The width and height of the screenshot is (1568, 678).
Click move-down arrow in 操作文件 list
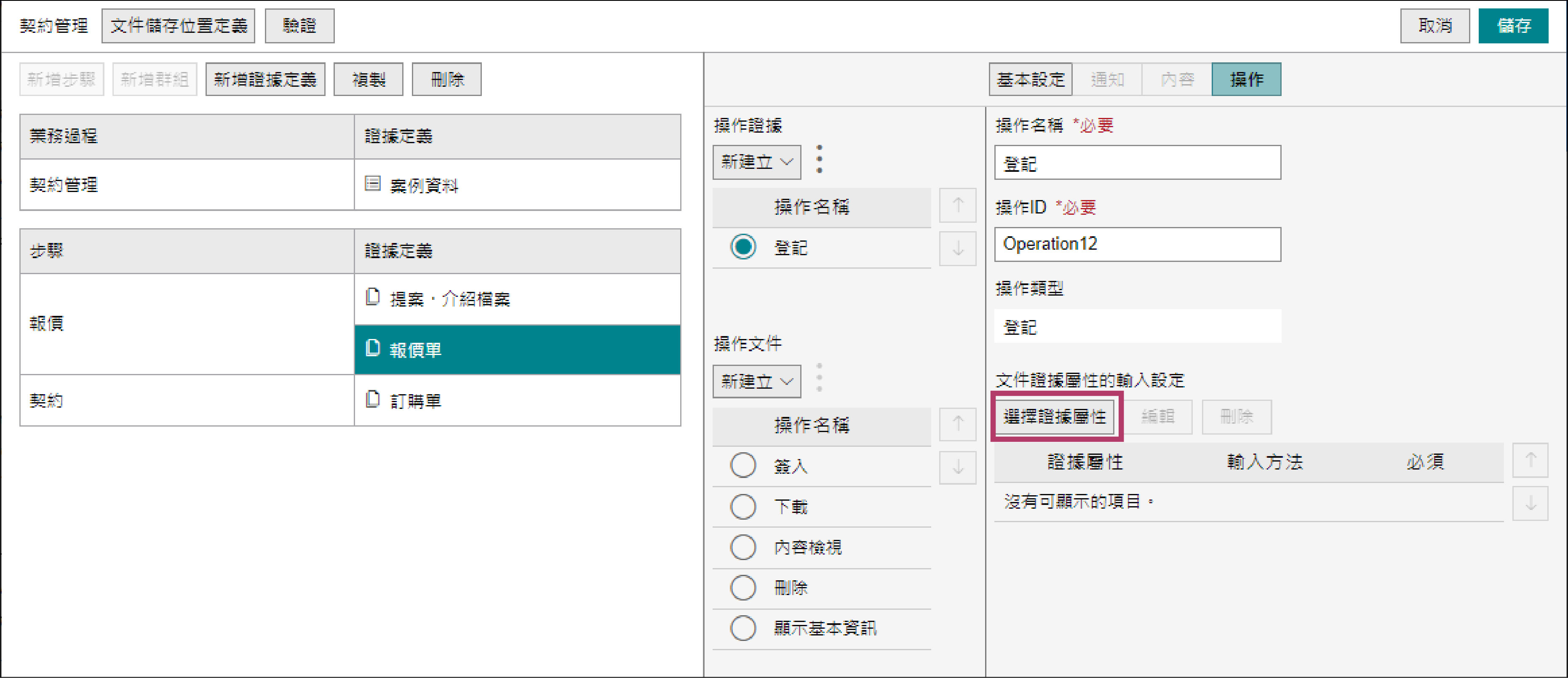957,467
